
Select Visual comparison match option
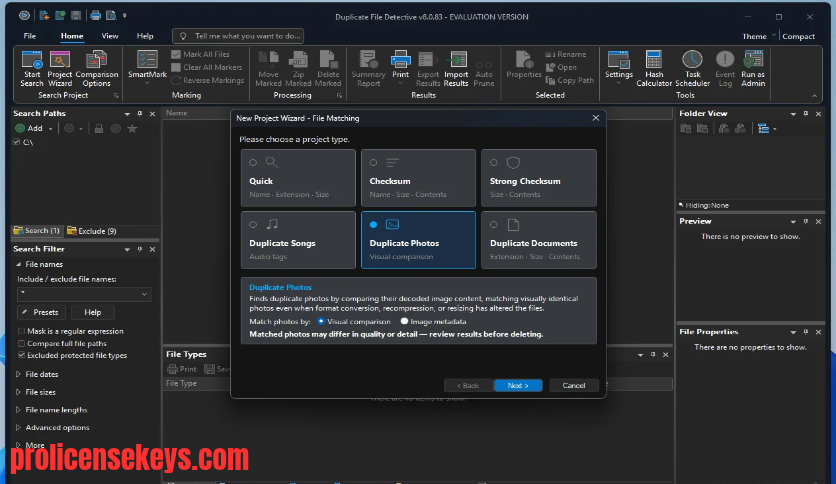(x=321, y=321)
